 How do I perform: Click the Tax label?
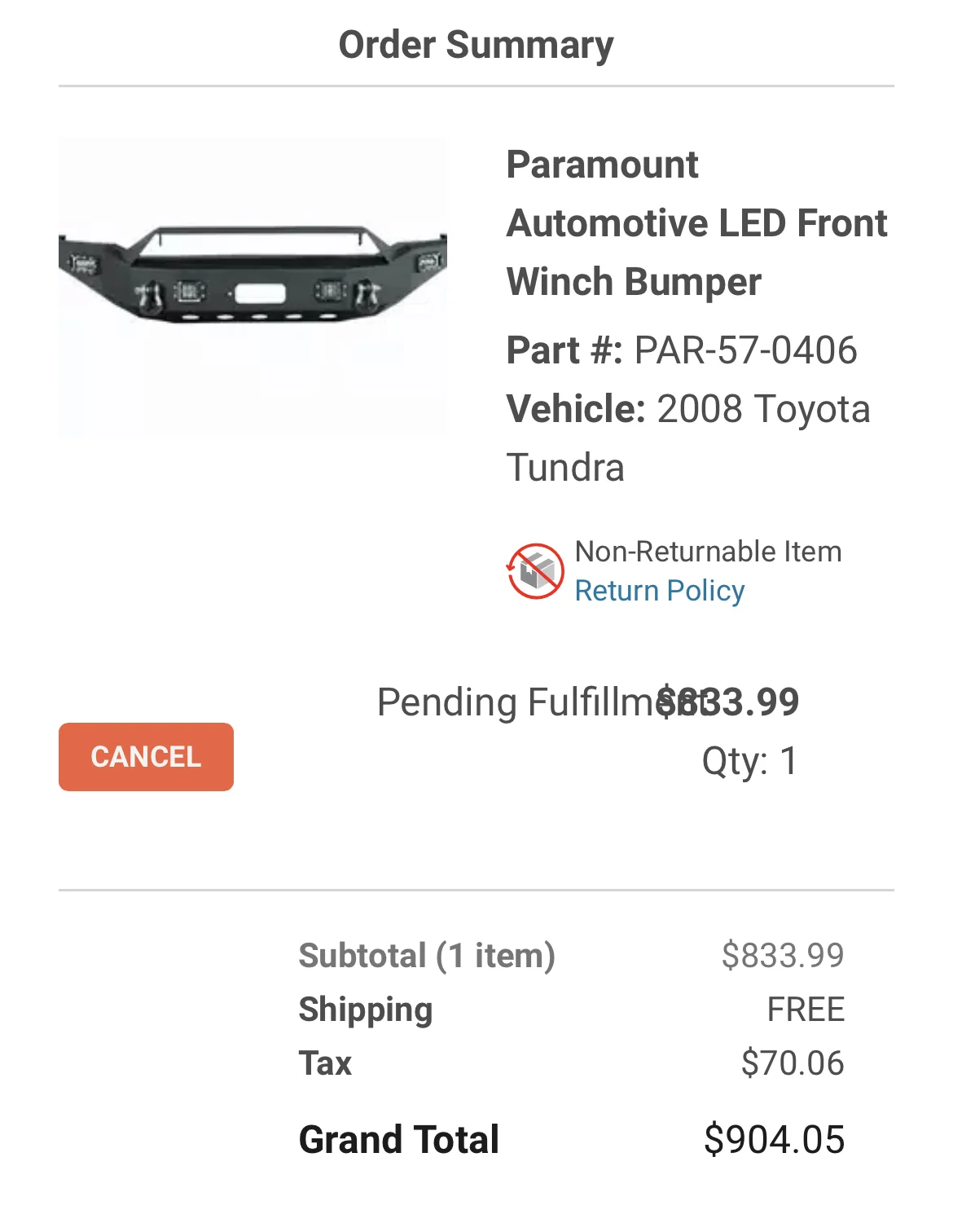tap(325, 1063)
